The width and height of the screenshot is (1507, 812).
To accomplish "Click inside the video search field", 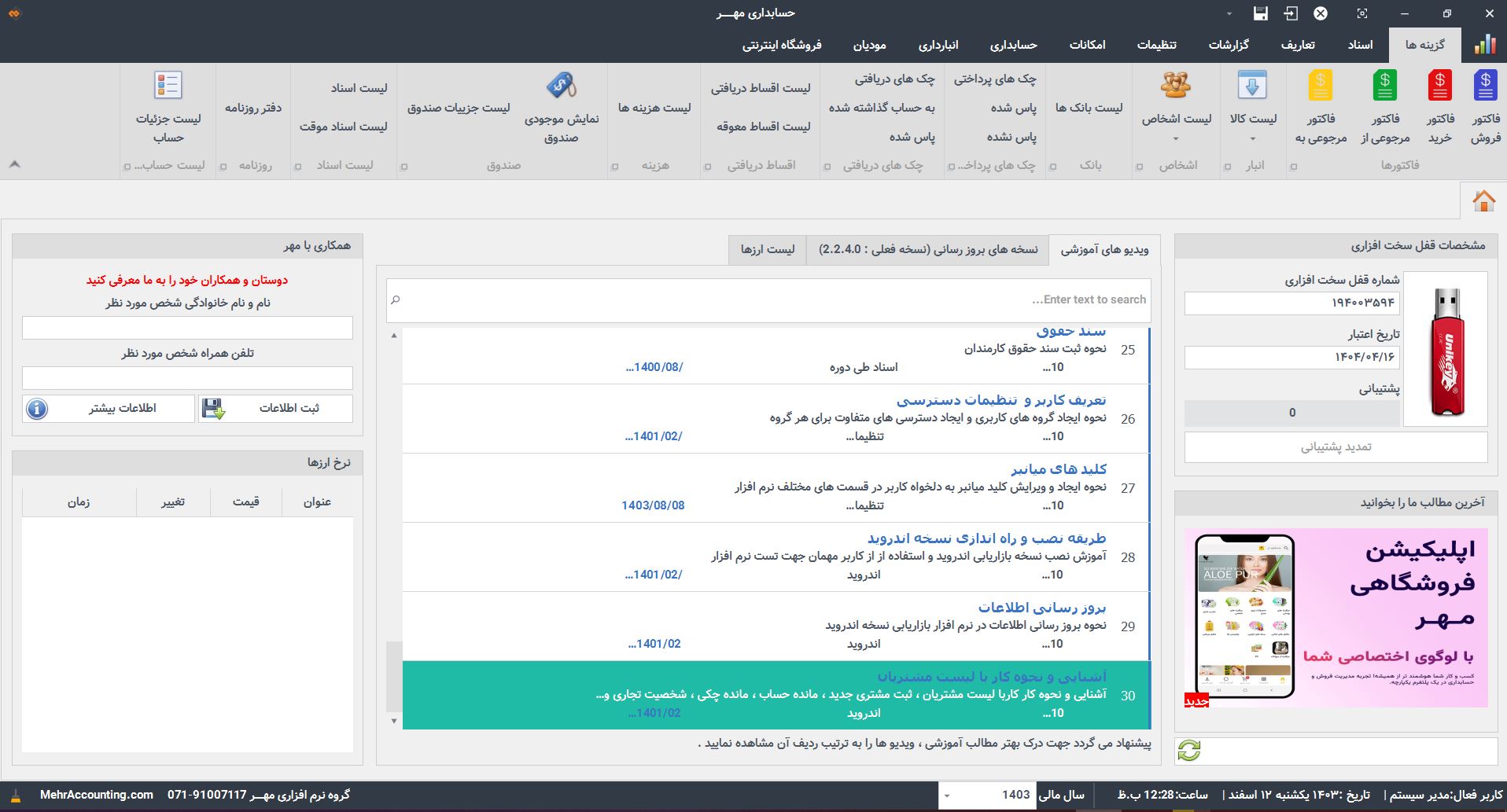I will tap(767, 299).
